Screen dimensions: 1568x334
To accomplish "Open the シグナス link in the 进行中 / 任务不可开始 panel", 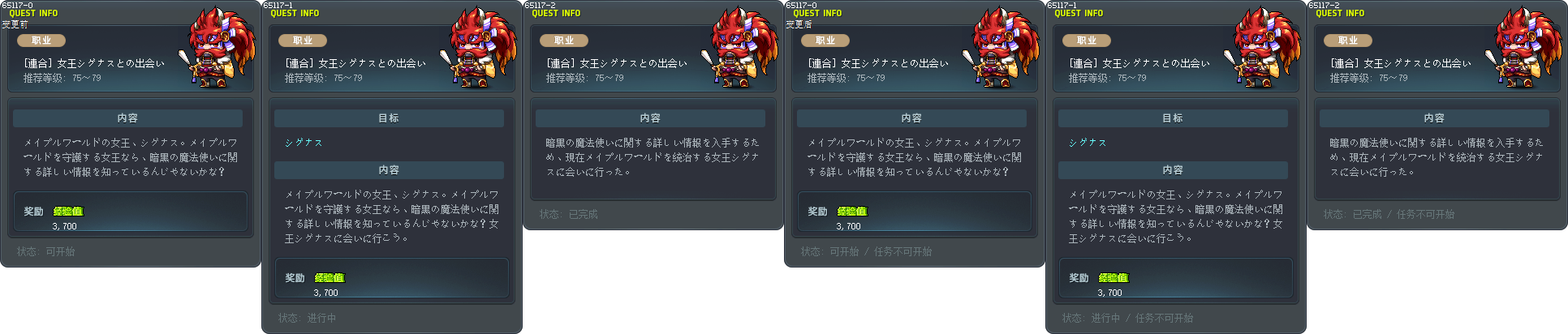I will (x=1088, y=143).
